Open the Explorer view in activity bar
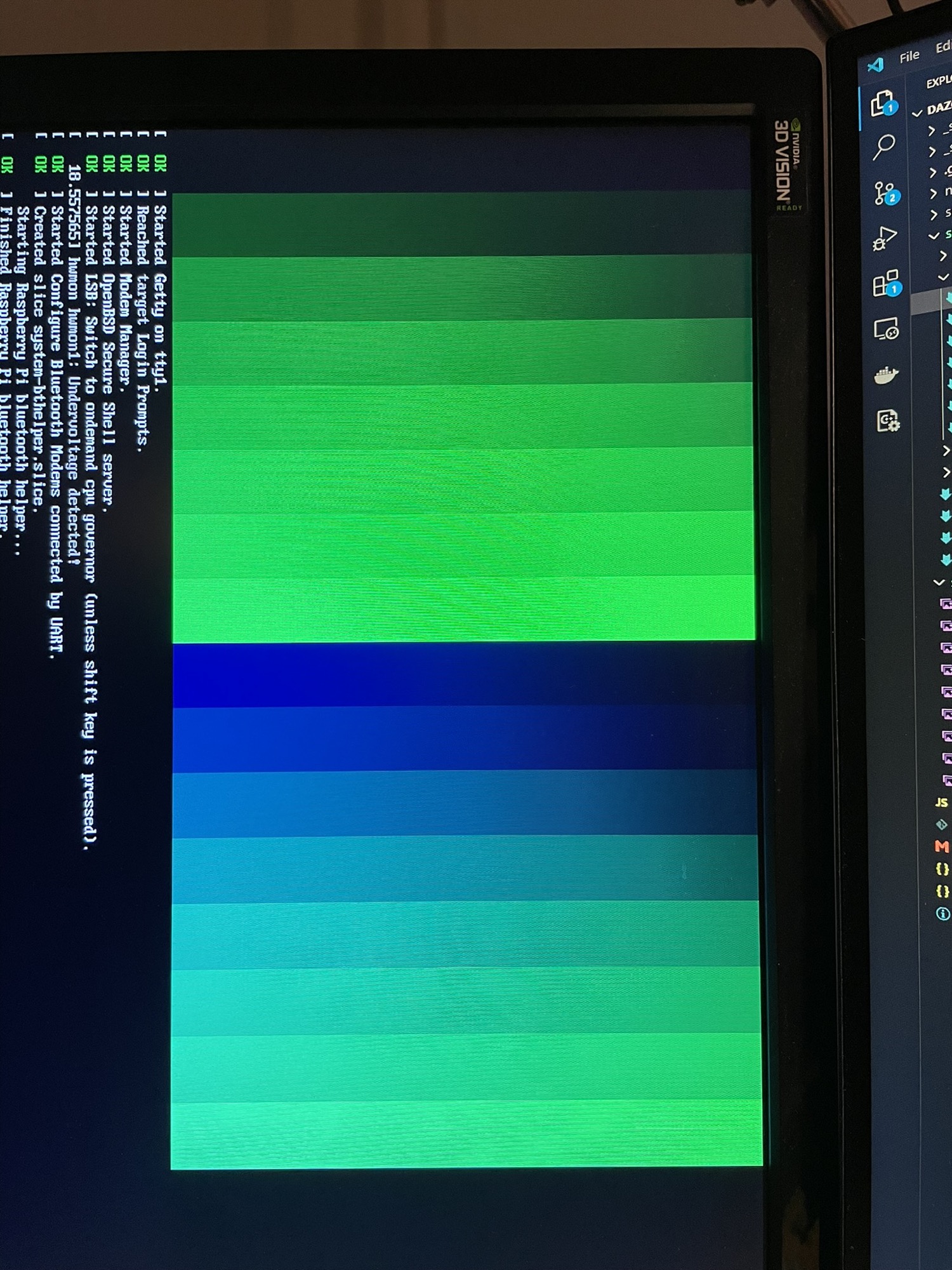Image resolution: width=952 pixels, height=1270 pixels. coord(882,104)
